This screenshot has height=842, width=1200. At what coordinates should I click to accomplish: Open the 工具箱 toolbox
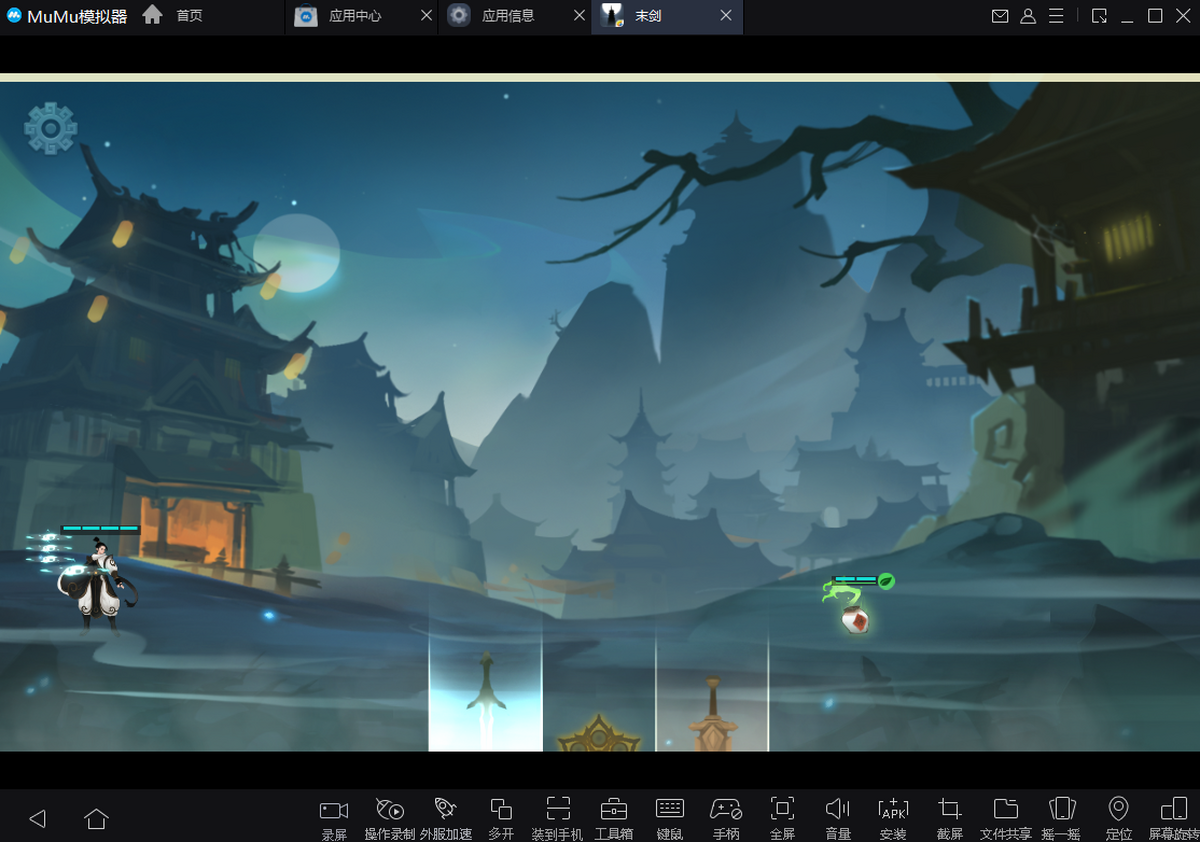[614, 819]
